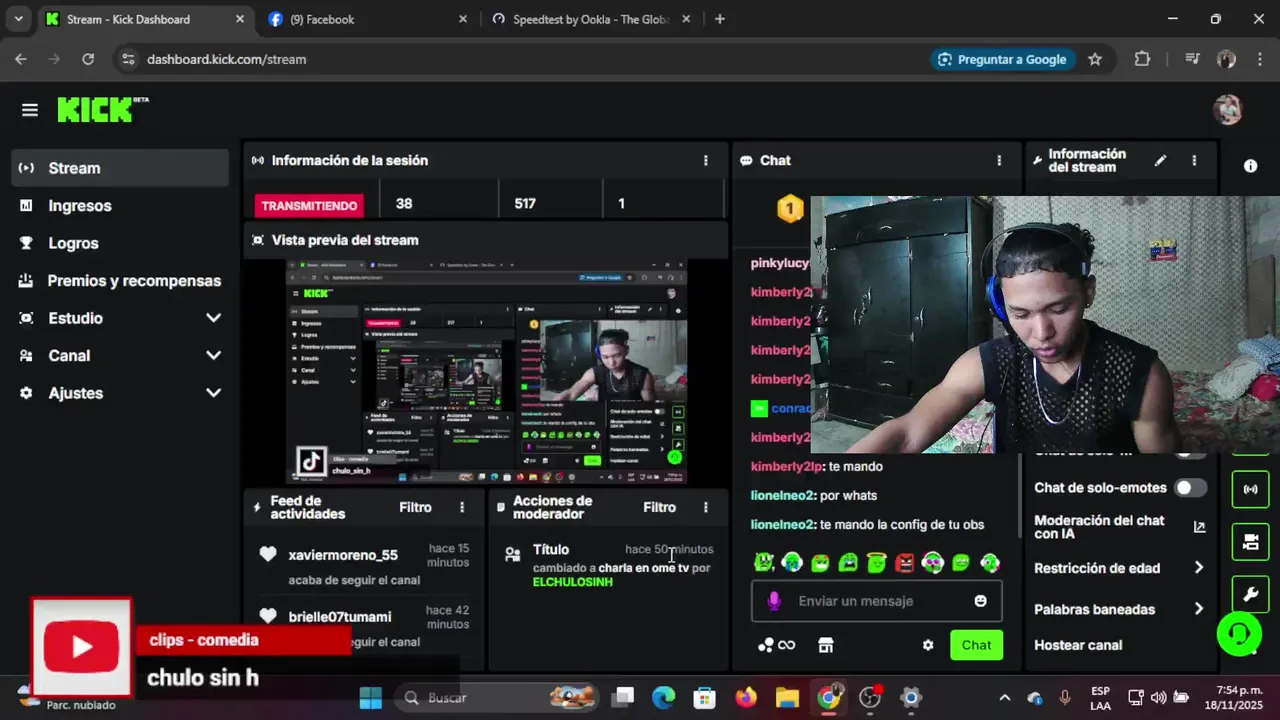Open Restricción de edad arrow
This screenshot has width=1280, height=720.
[x=1198, y=568]
